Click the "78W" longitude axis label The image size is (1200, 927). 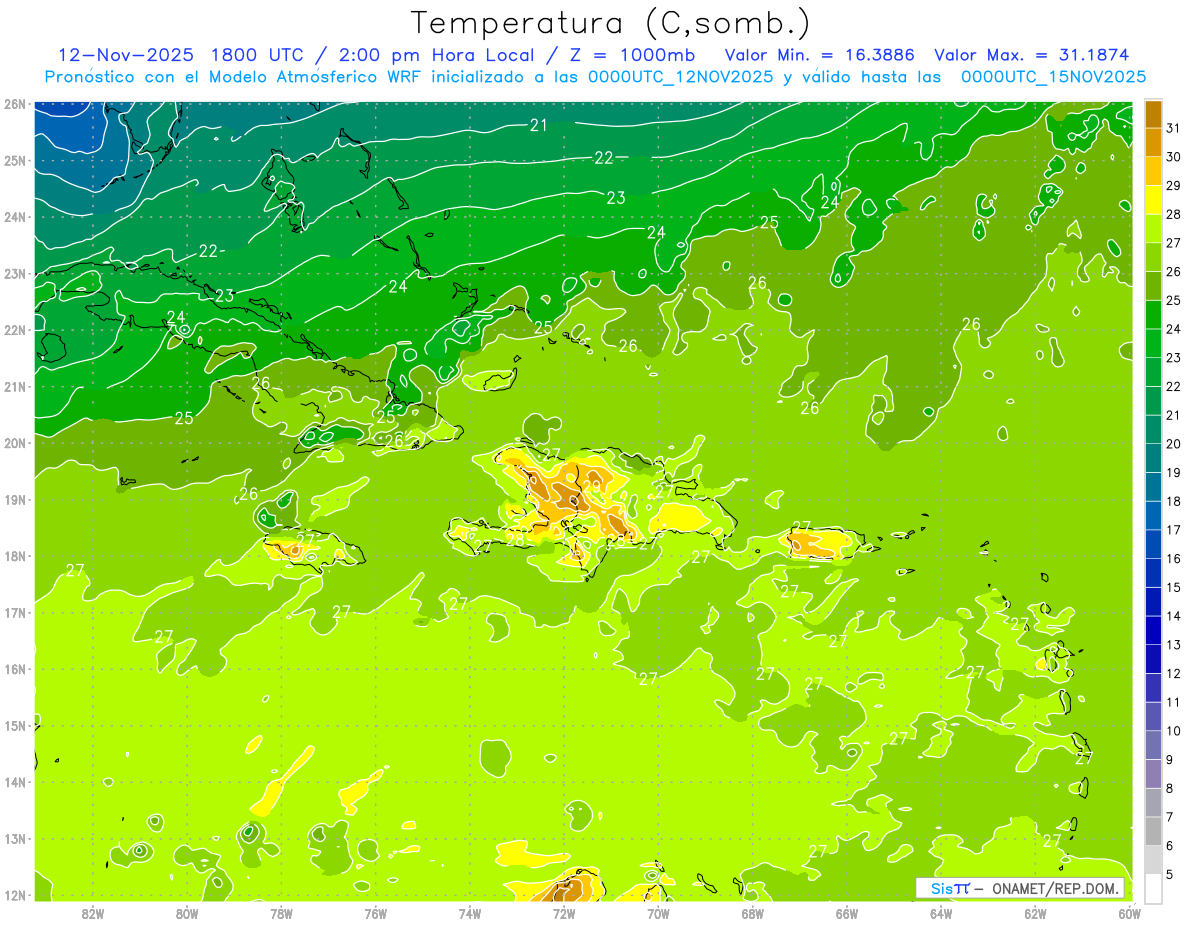(x=281, y=912)
